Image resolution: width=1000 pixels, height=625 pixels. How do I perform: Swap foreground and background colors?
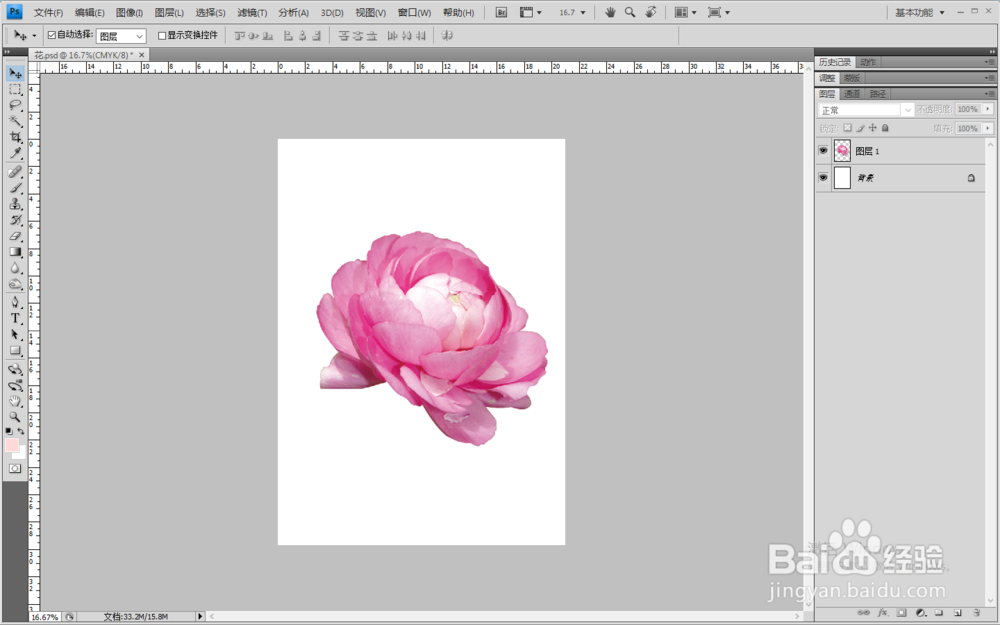21,431
